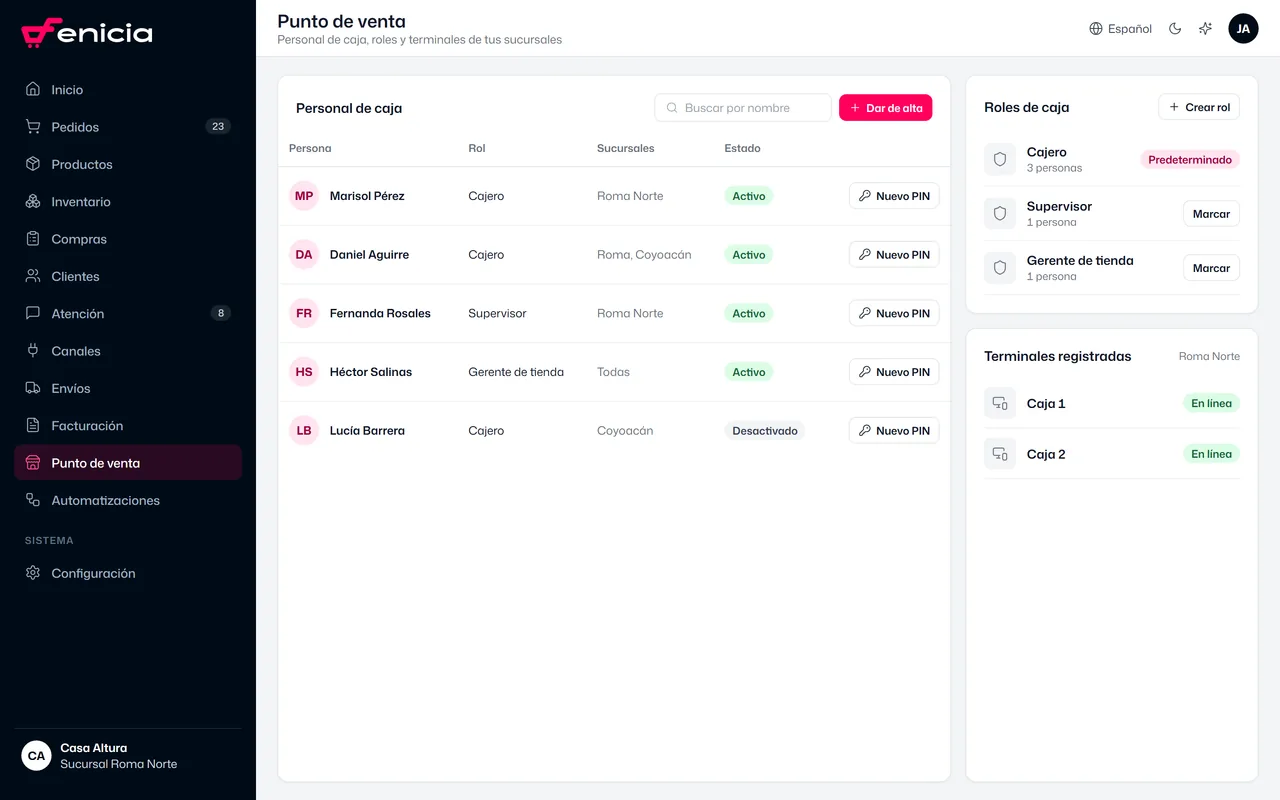The image size is (1280, 800).
Task: Click the Estado column header
Action: point(742,148)
